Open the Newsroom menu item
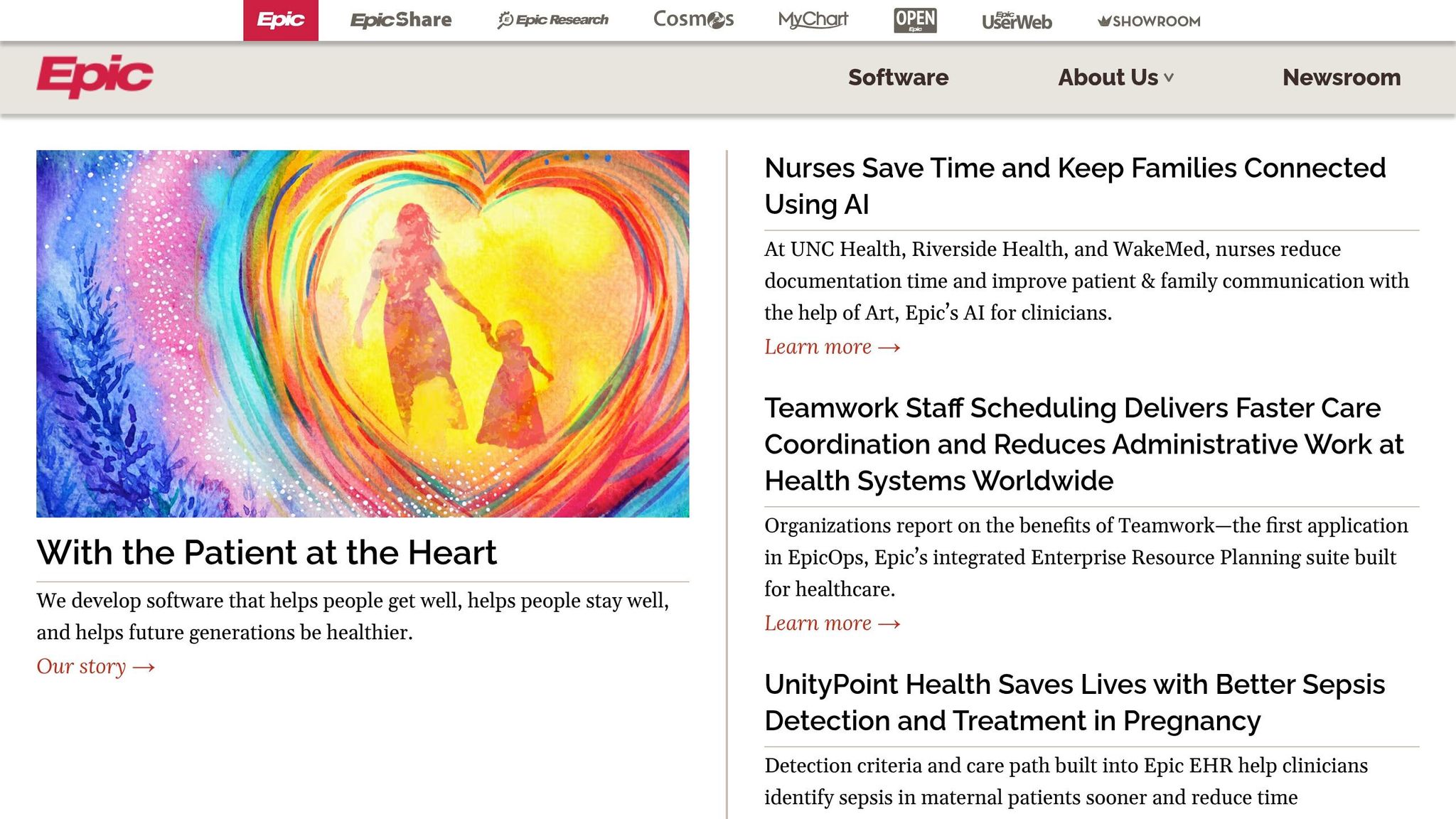The height and width of the screenshot is (819, 1456). point(1342,77)
